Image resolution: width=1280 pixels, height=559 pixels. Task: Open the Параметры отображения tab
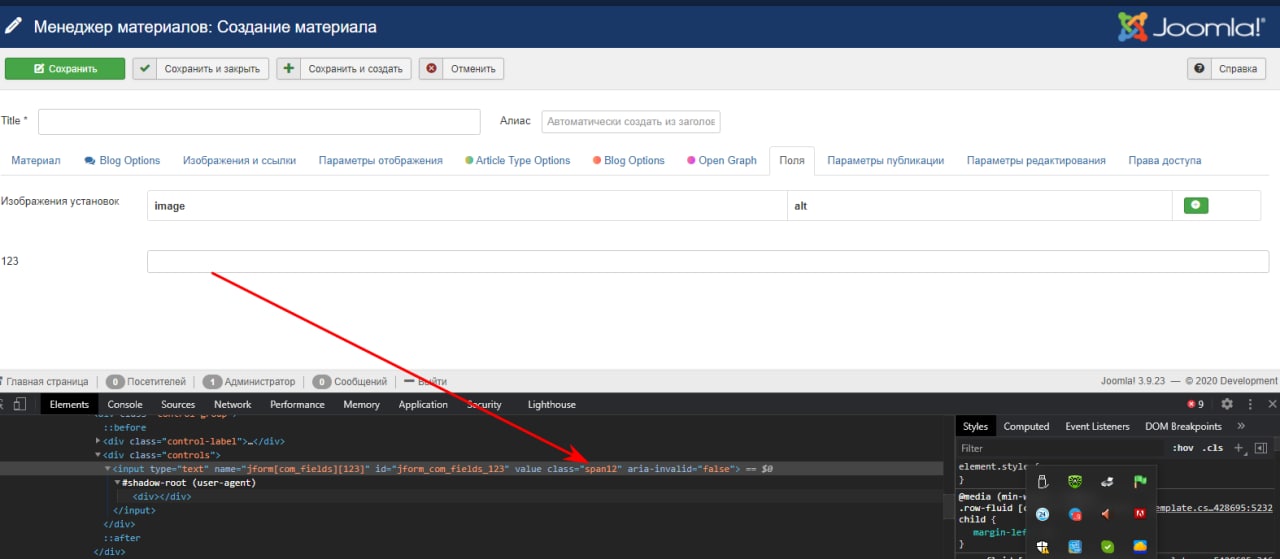pyautogui.click(x=380, y=160)
